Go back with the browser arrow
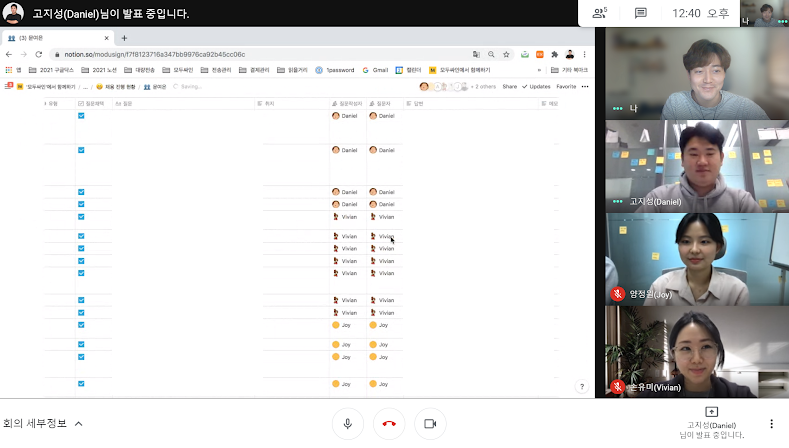The height and width of the screenshot is (448, 789). (x=9, y=54)
